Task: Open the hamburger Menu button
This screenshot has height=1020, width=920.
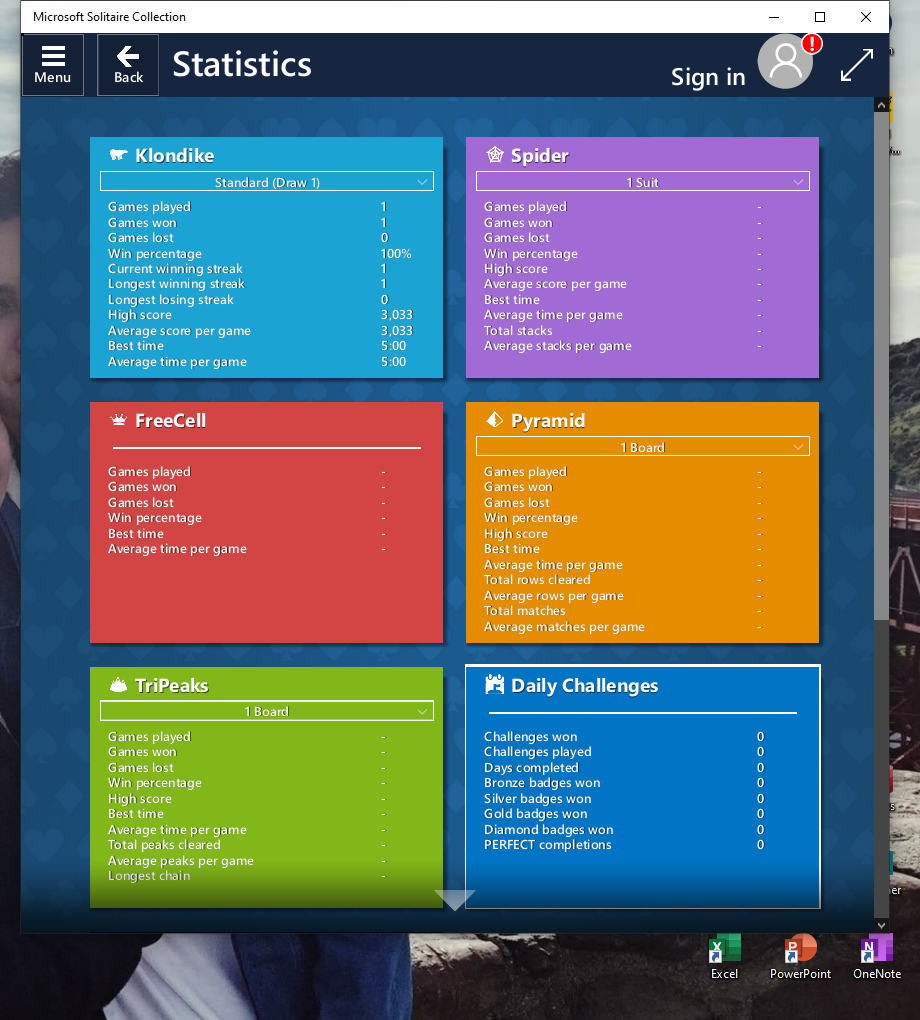Action: 53,65
